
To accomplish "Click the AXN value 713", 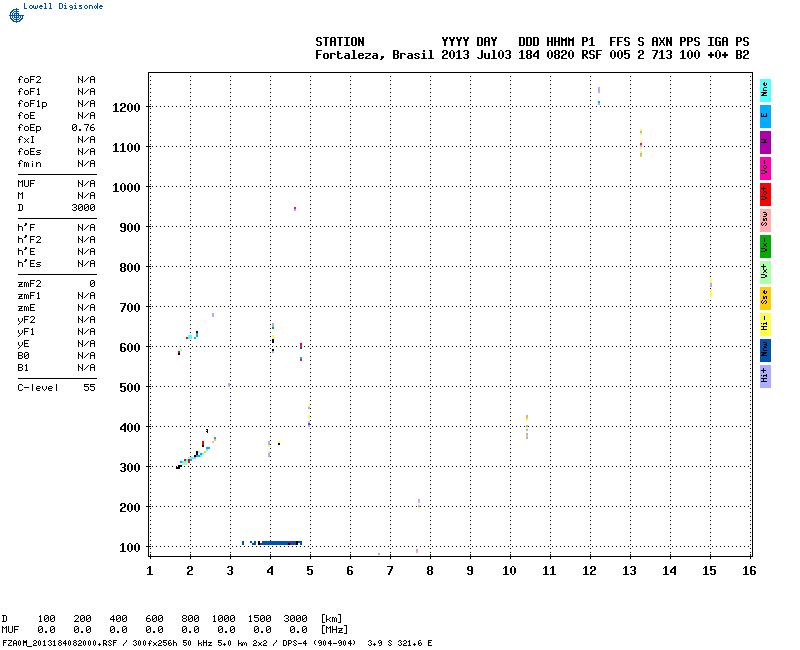I will point(662,55).
